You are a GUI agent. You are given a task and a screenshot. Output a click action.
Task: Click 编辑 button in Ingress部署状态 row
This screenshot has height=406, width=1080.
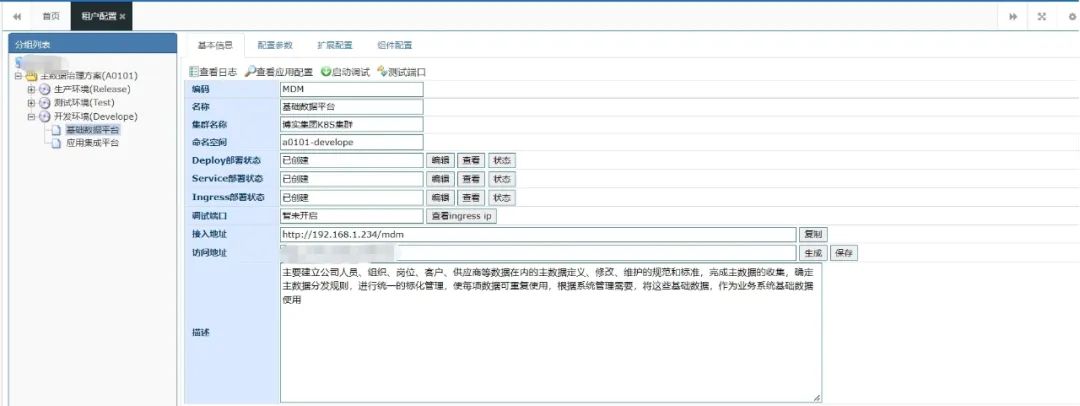pos(440,197)
